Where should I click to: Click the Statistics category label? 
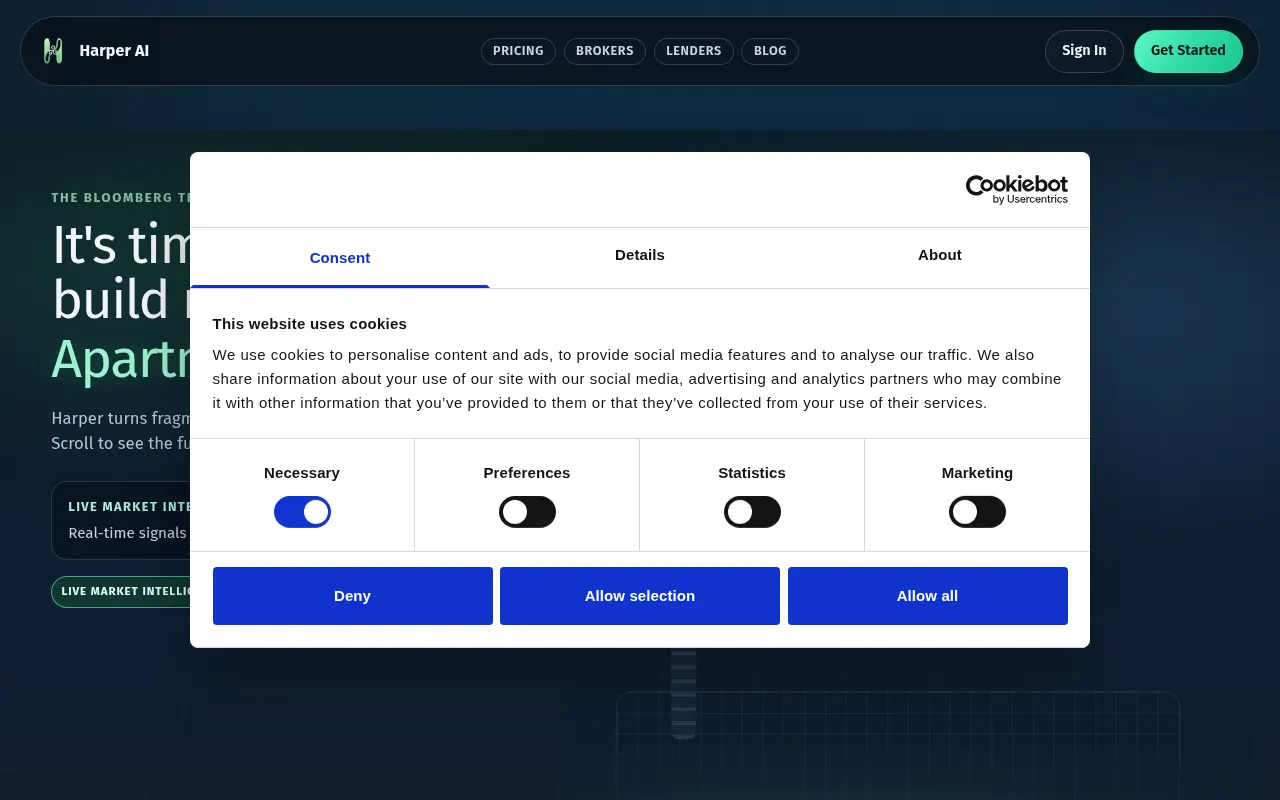[x=752, y=473]
